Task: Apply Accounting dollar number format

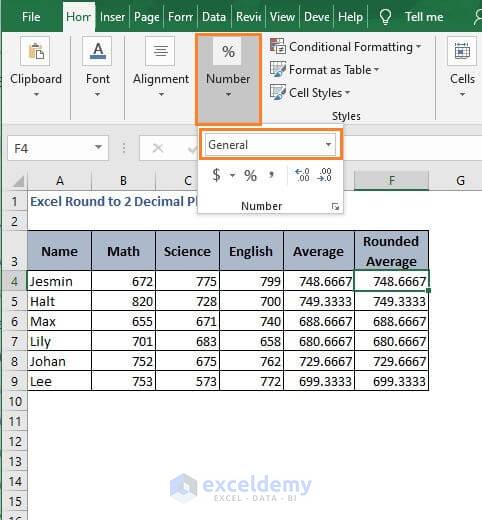Action: pyautogui.click(x=217, y=175)
